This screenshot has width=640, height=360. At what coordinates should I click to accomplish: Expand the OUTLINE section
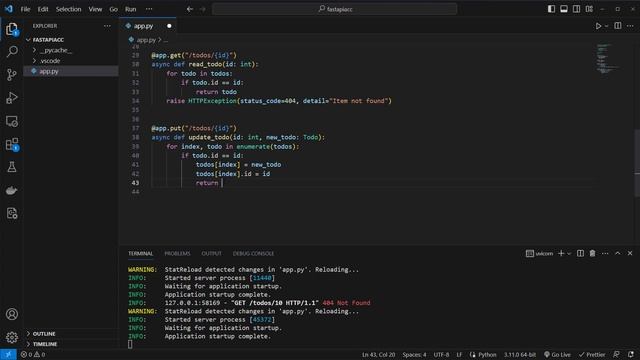pyautogui.click(x=44, y=333)
